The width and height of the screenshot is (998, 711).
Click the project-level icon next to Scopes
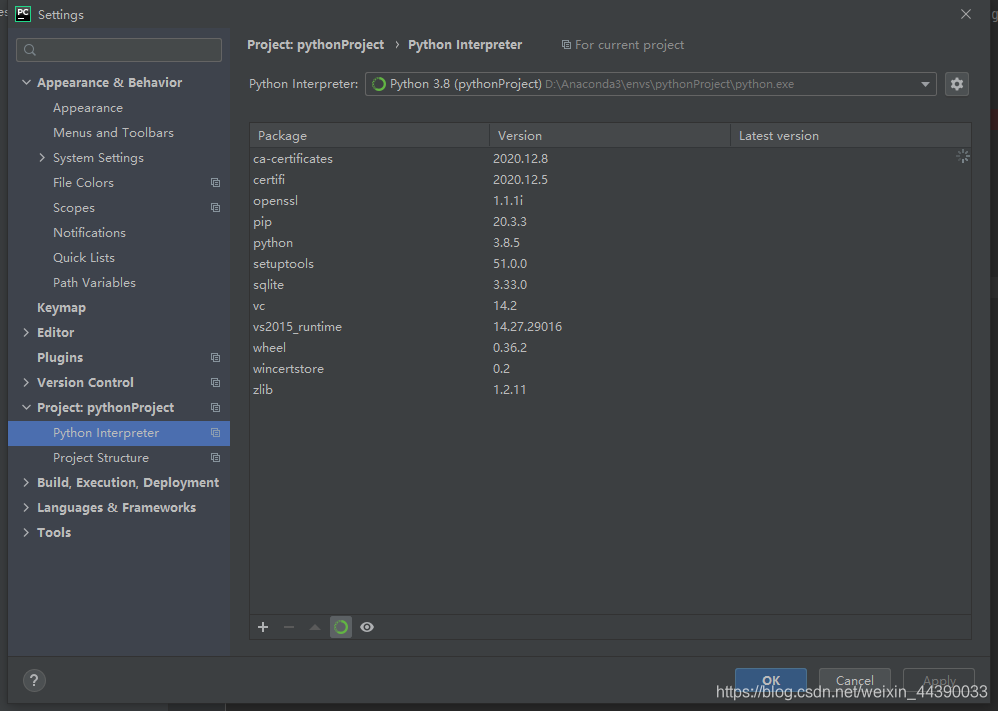[216, 208]
